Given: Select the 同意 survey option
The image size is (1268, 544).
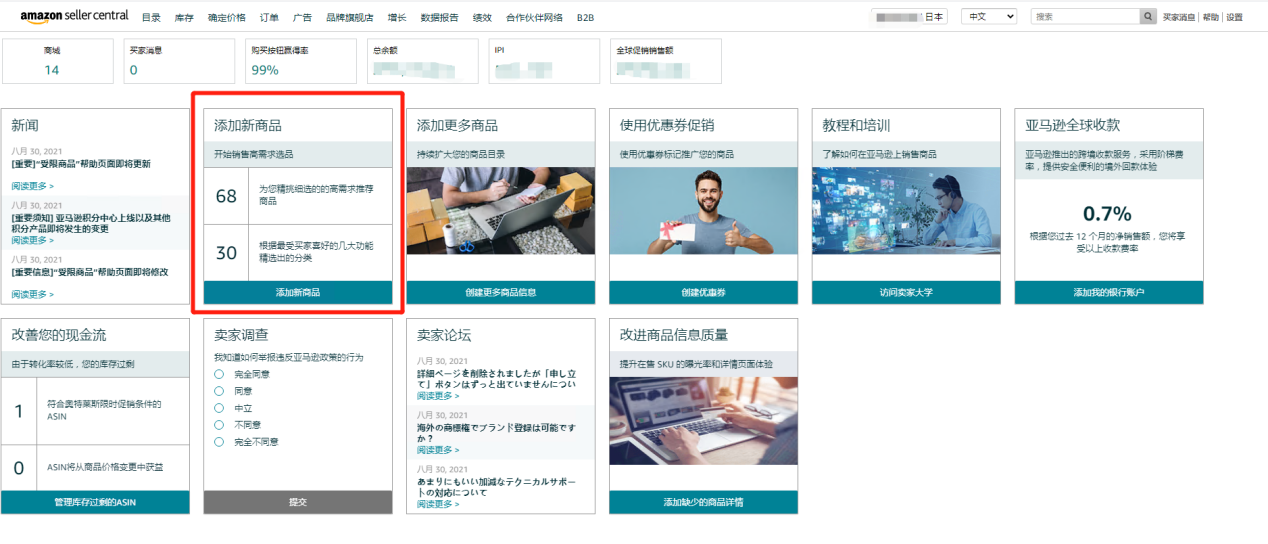Looking at the screenshot, I should click(x=219, y=391).
